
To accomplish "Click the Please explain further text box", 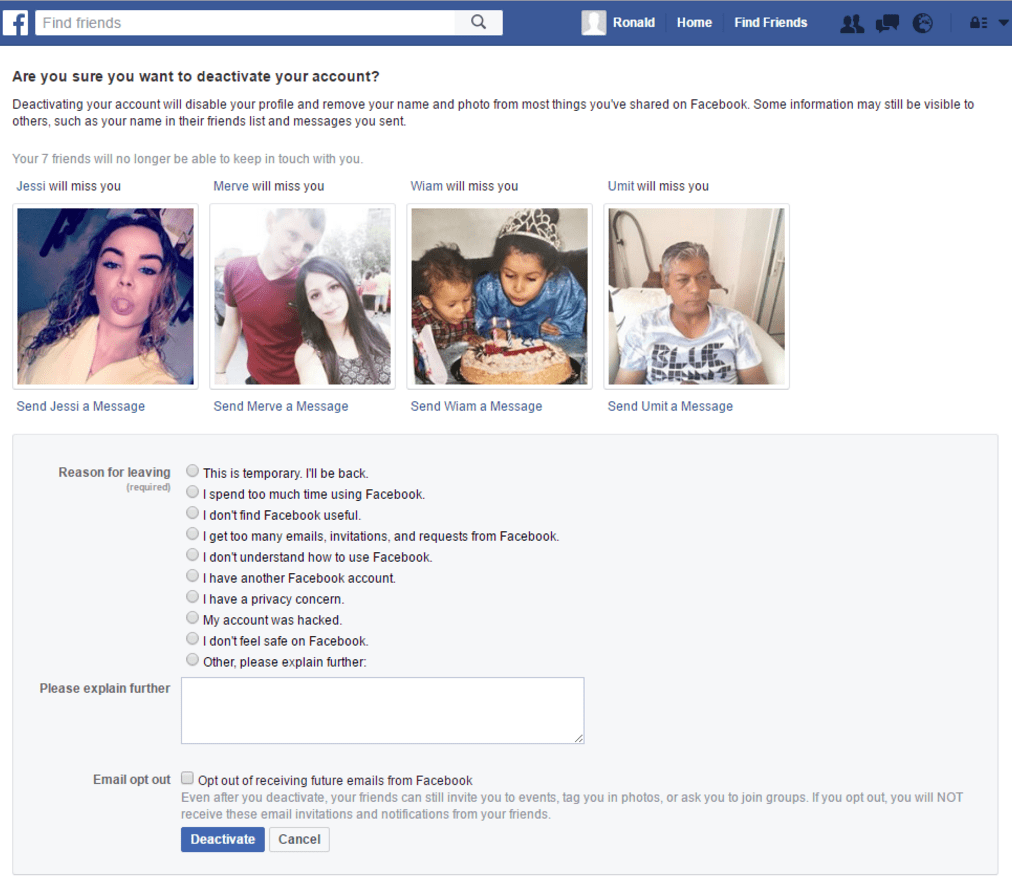I will (x=383, y=711).
